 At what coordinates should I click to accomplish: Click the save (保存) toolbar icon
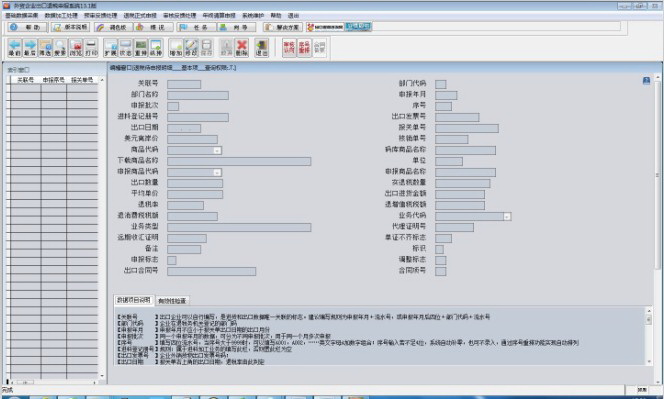click(206, 48)
